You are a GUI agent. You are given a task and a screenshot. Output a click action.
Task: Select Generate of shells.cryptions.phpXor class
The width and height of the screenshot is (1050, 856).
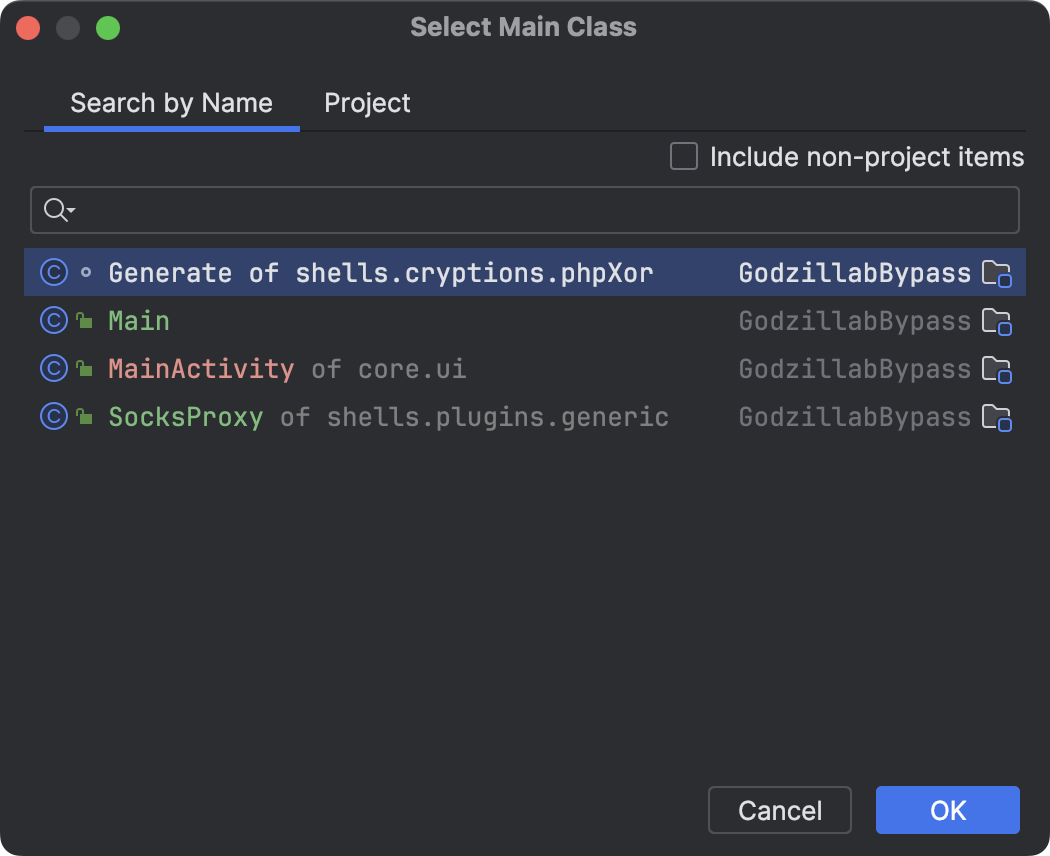coord(380,273)
